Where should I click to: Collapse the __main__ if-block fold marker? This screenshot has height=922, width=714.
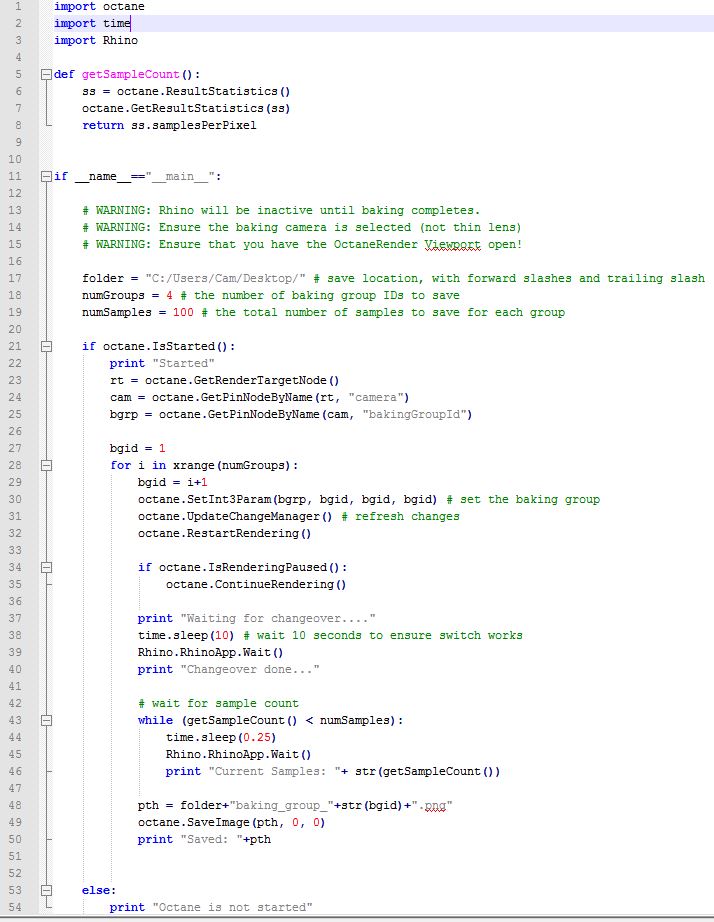pyautogui.click(x=46, y=176)
